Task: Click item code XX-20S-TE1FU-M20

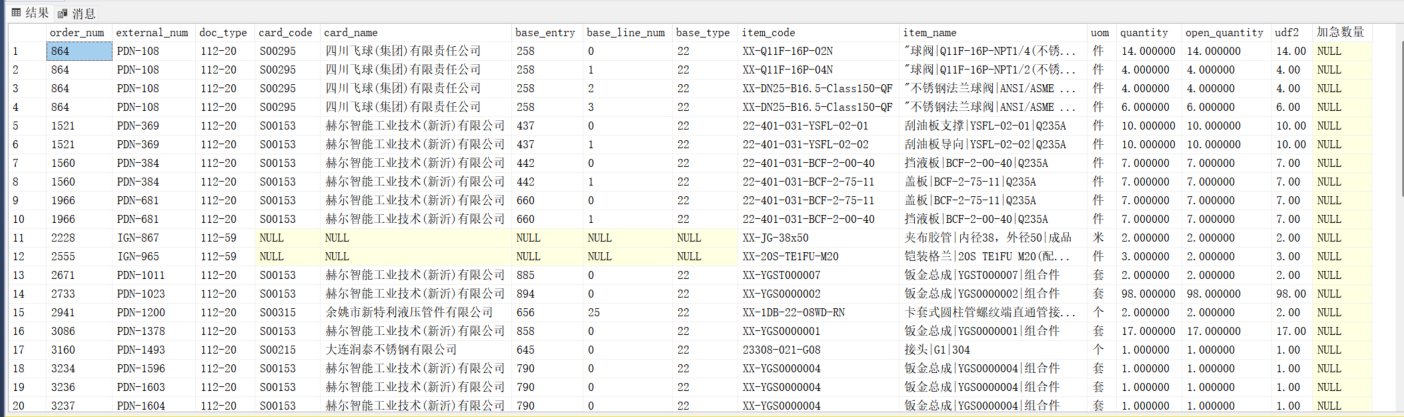Action: [x=791, y=256]
